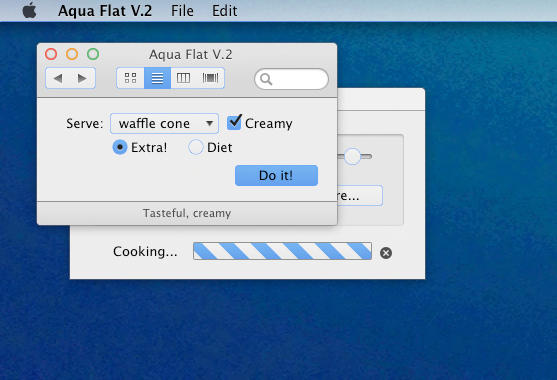Click the partially hidden button ending in 're...'
557x380 pixels.
[360, 195]
